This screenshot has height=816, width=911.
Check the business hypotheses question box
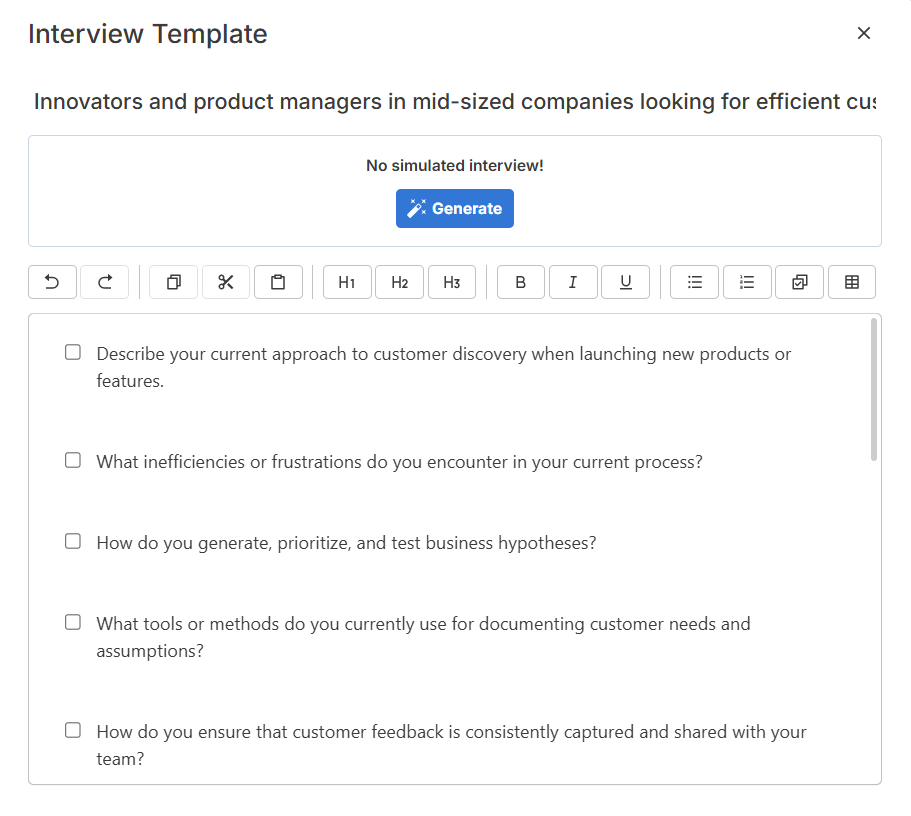point(73,541)
